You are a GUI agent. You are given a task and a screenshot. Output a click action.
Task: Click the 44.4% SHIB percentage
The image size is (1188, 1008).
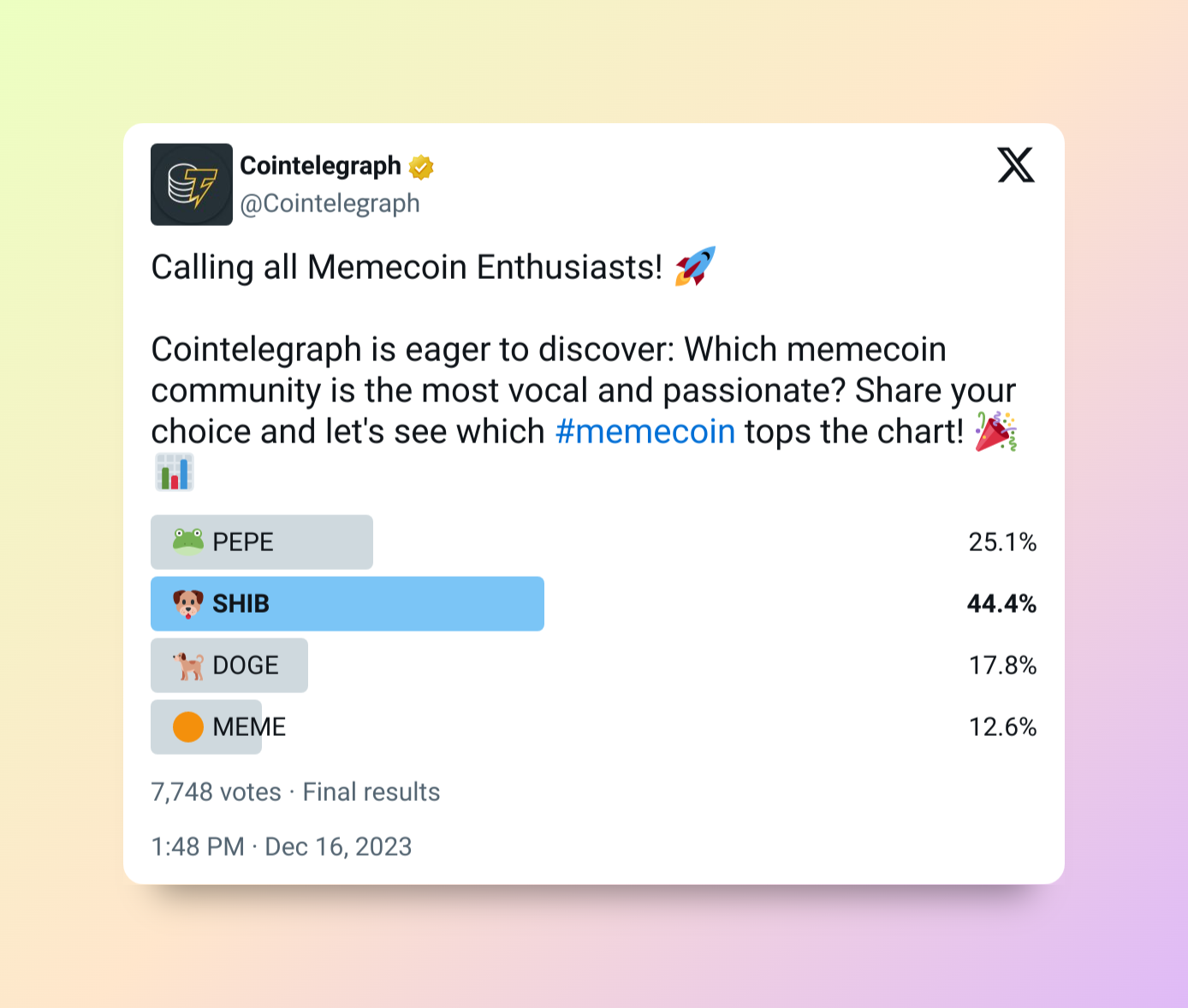tap(1001, 603)
